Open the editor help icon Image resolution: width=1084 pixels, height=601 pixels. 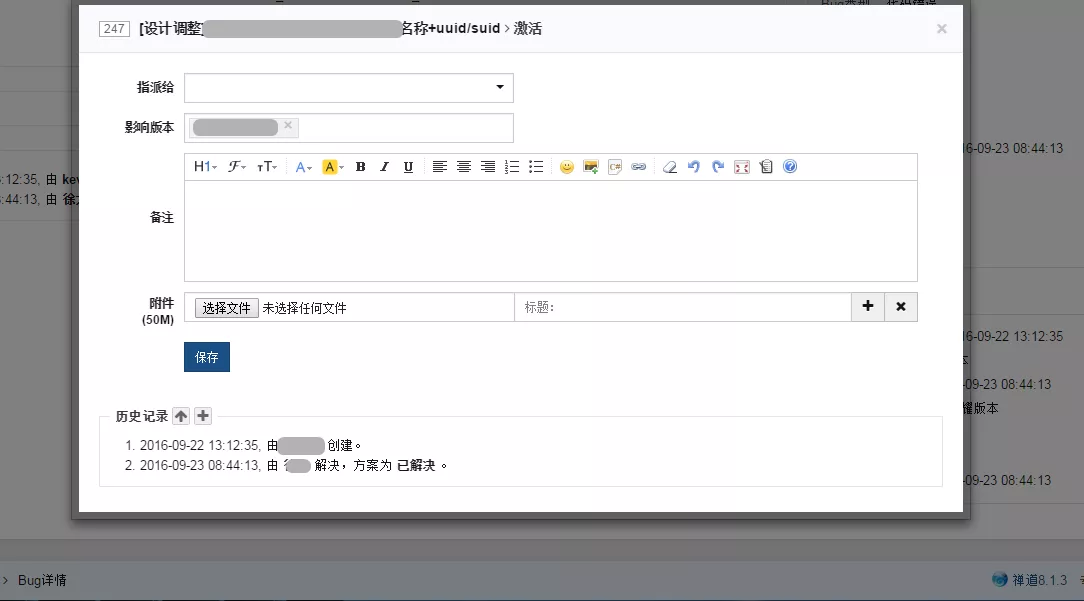pos(790,167)
